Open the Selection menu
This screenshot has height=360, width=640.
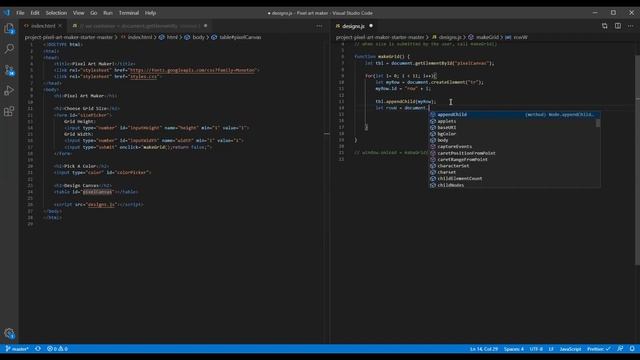click(56, 13)
